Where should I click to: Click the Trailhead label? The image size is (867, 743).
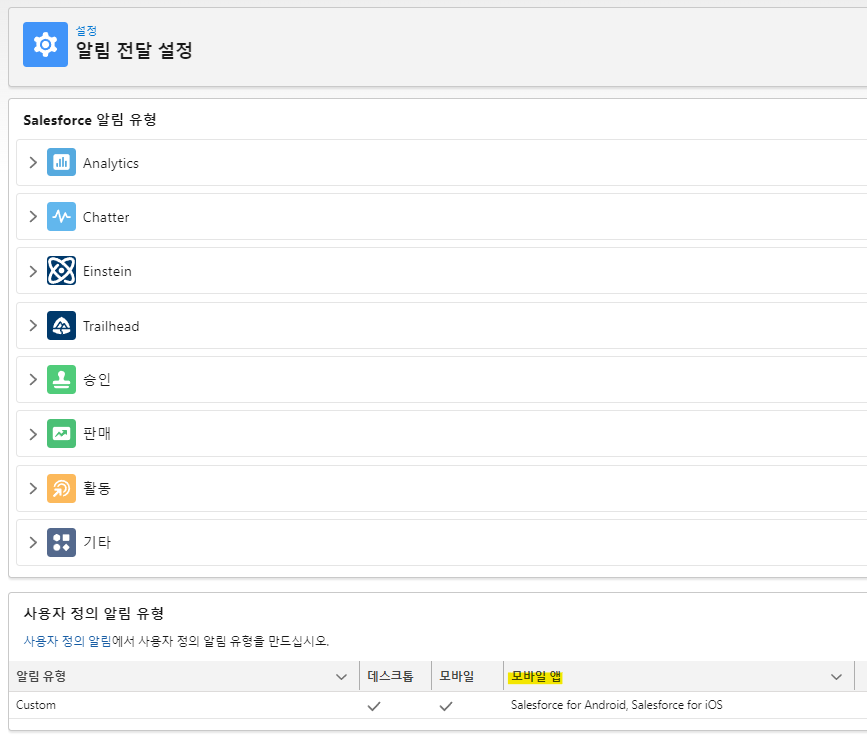click(x=111, y=326)
